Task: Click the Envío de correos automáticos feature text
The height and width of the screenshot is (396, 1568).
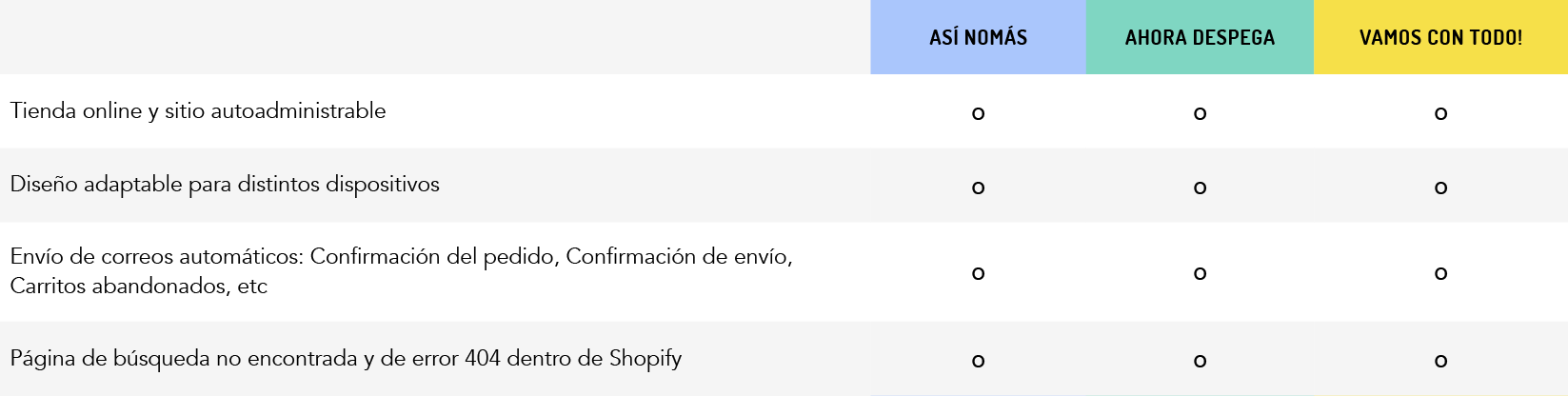Action: pos(401,271)
